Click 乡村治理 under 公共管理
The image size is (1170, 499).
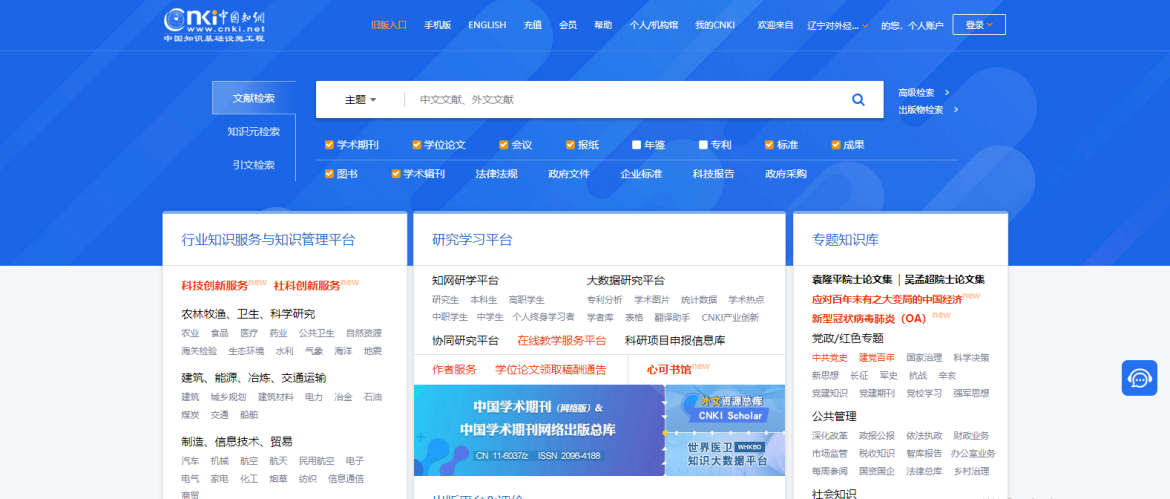[971, 471]
